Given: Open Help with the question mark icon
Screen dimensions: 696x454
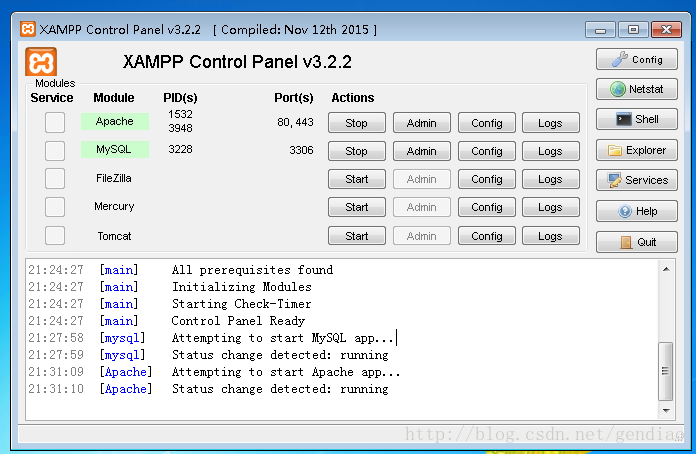Looking at the screenshot, I should pyautogui.click(x=637, y=211).
